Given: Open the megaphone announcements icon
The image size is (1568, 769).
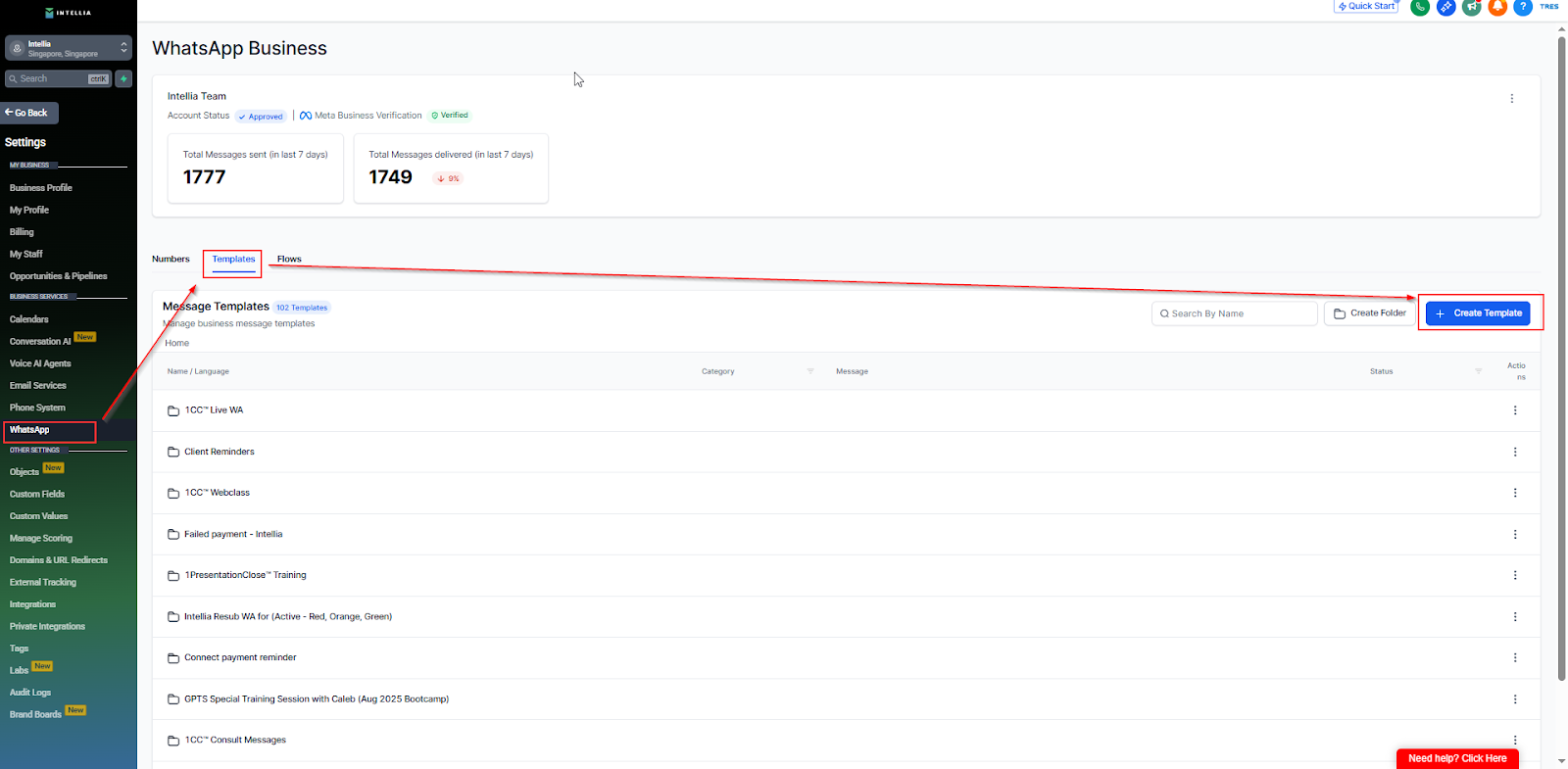Looking at the screenshot, I should coord(1472,7).
